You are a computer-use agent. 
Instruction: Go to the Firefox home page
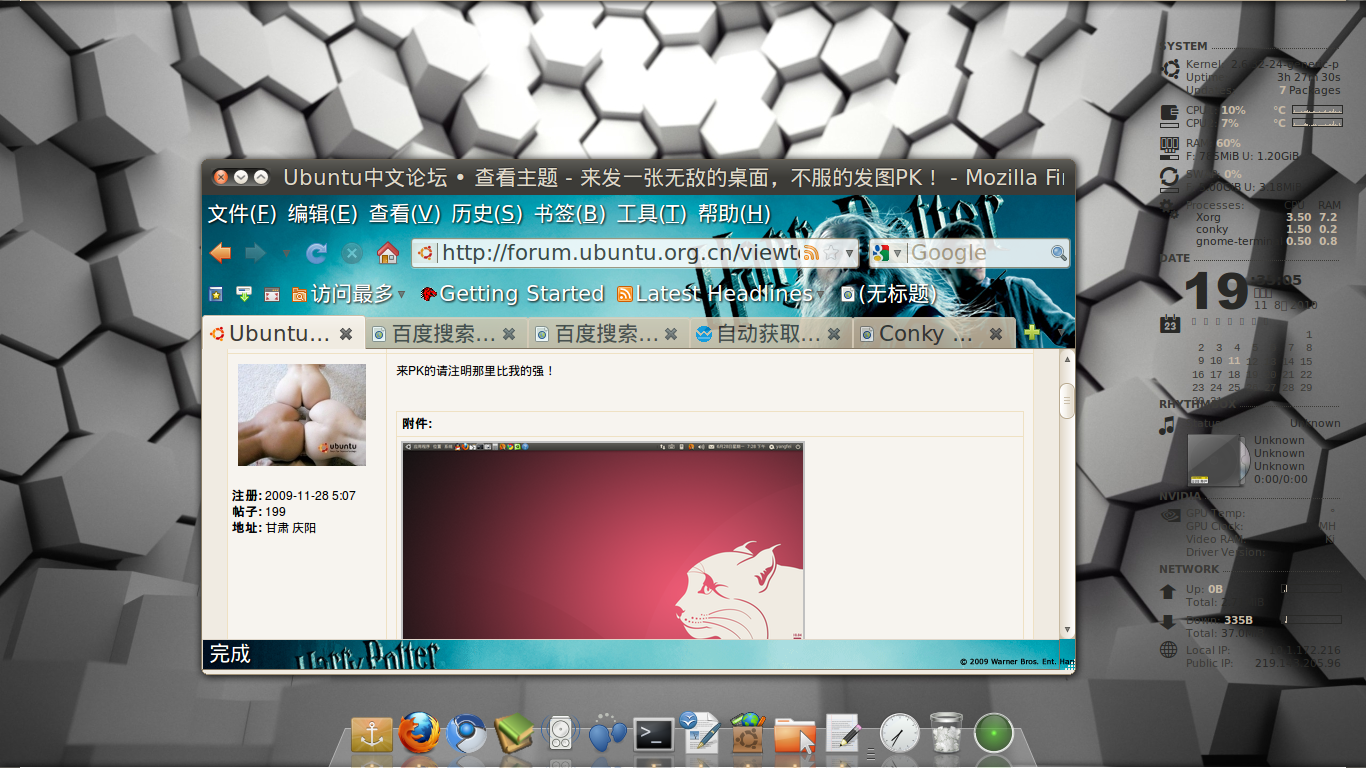pos(387,252)
